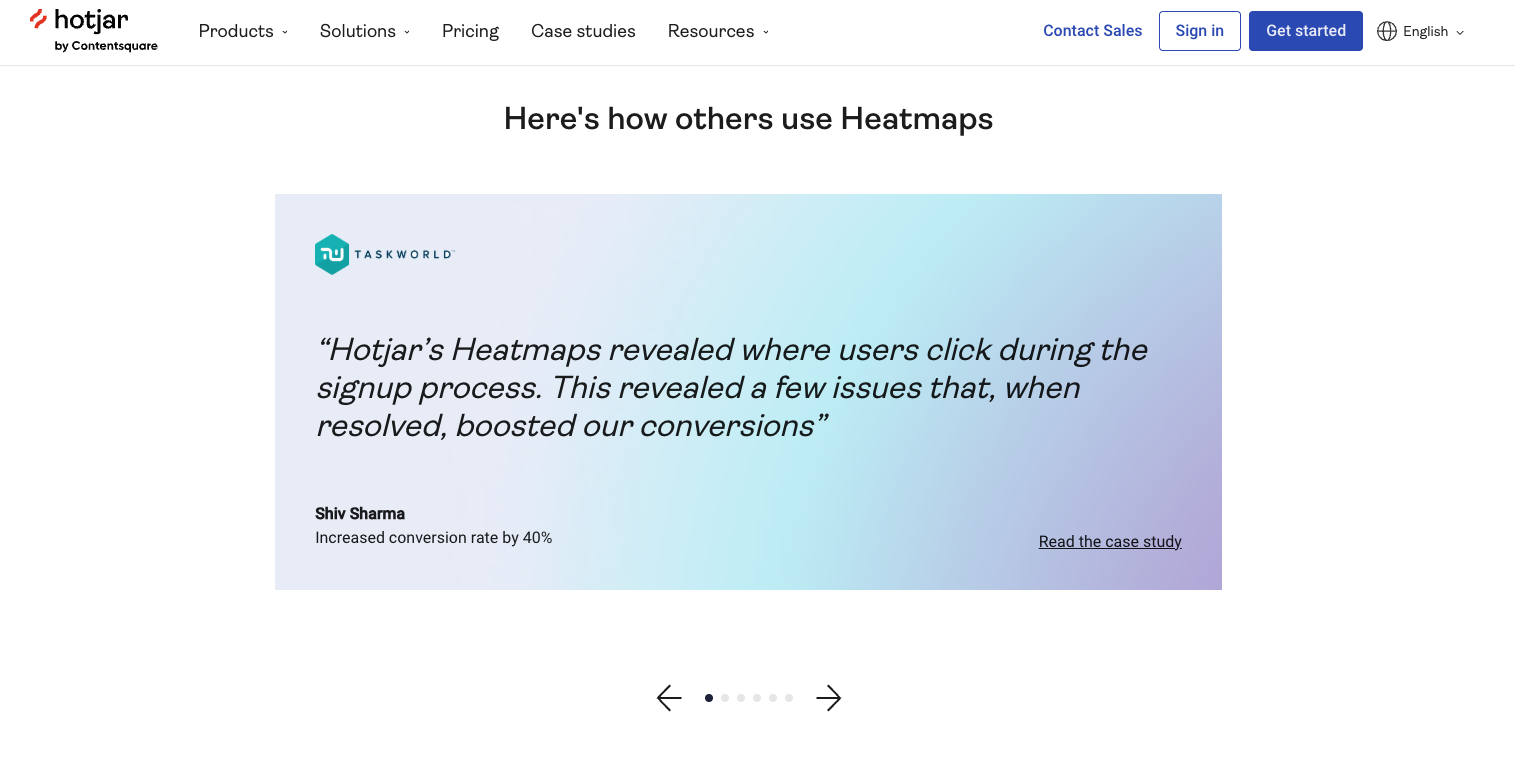Click the Taskworld logo

click(384, 254)
